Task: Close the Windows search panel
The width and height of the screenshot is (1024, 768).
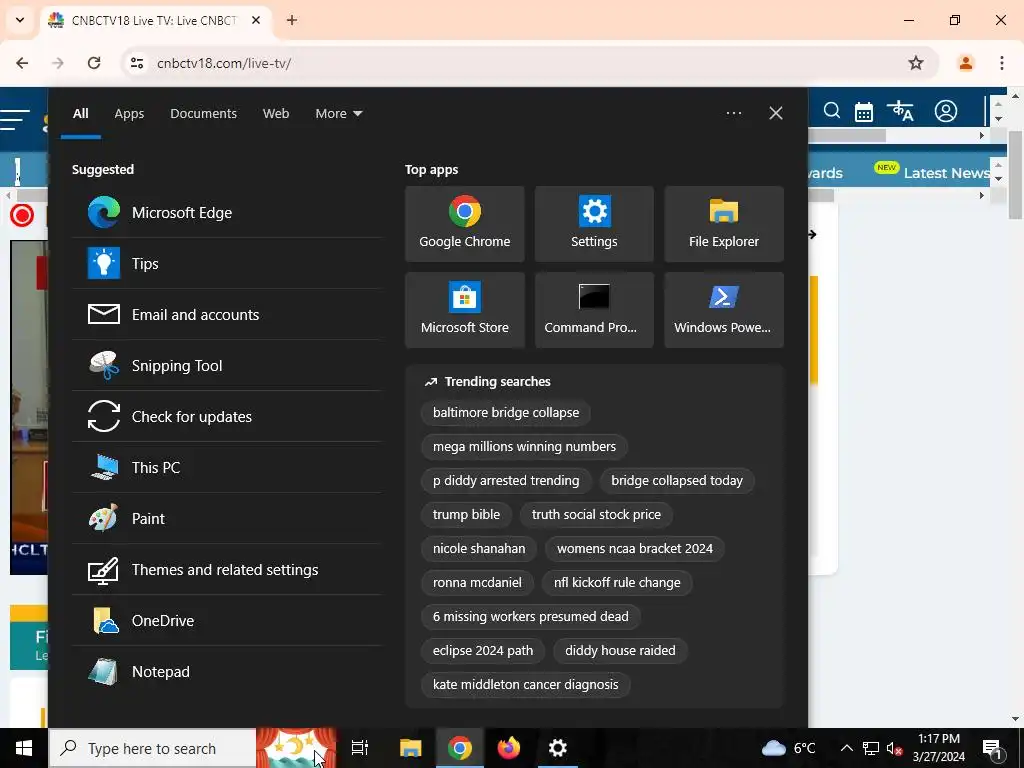Action: tap(776, 113)
